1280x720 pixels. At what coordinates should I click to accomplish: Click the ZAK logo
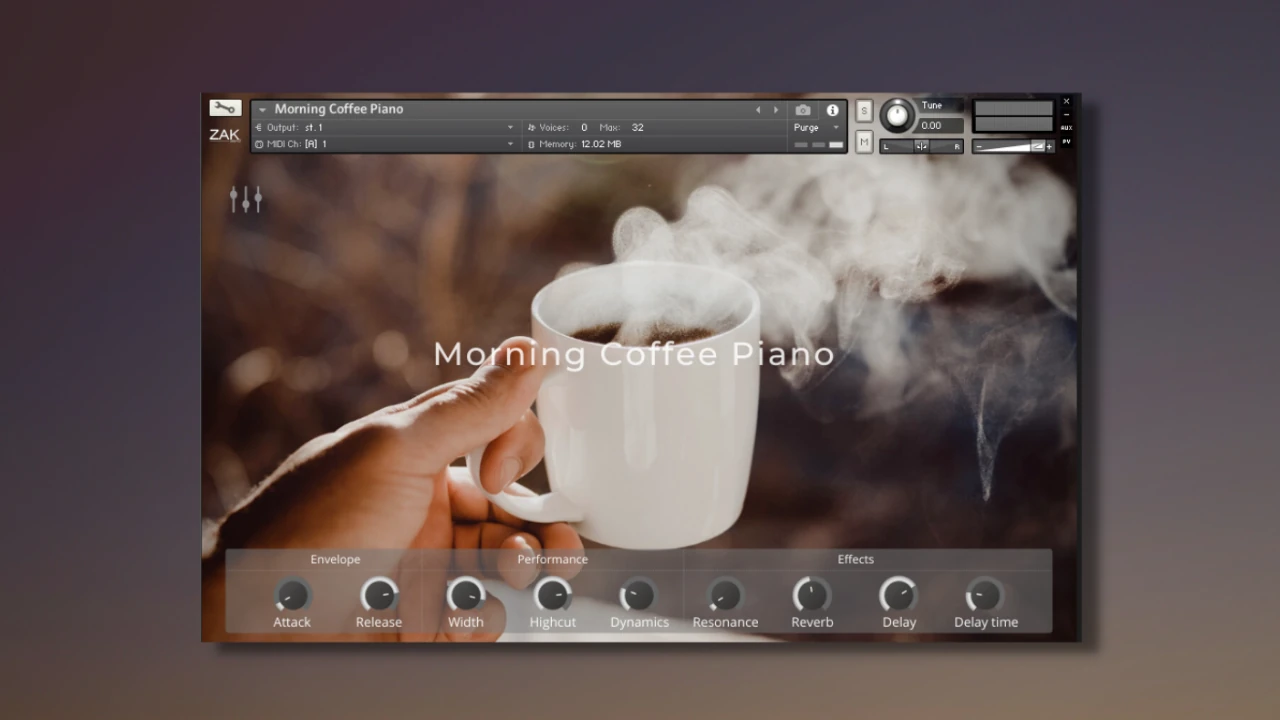[224, 135]
